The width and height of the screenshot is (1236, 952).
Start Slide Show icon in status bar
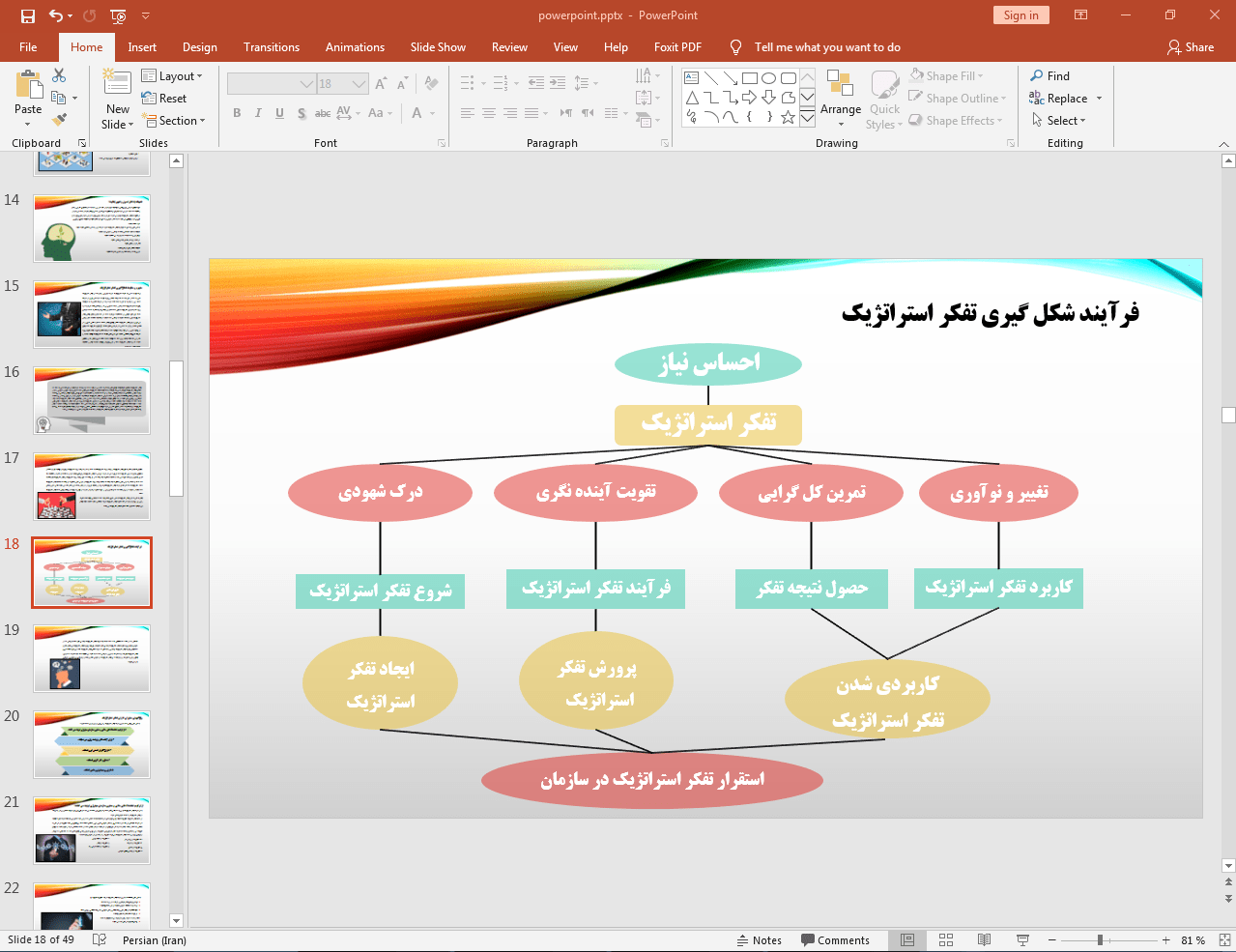click(x=1022, y=939)
